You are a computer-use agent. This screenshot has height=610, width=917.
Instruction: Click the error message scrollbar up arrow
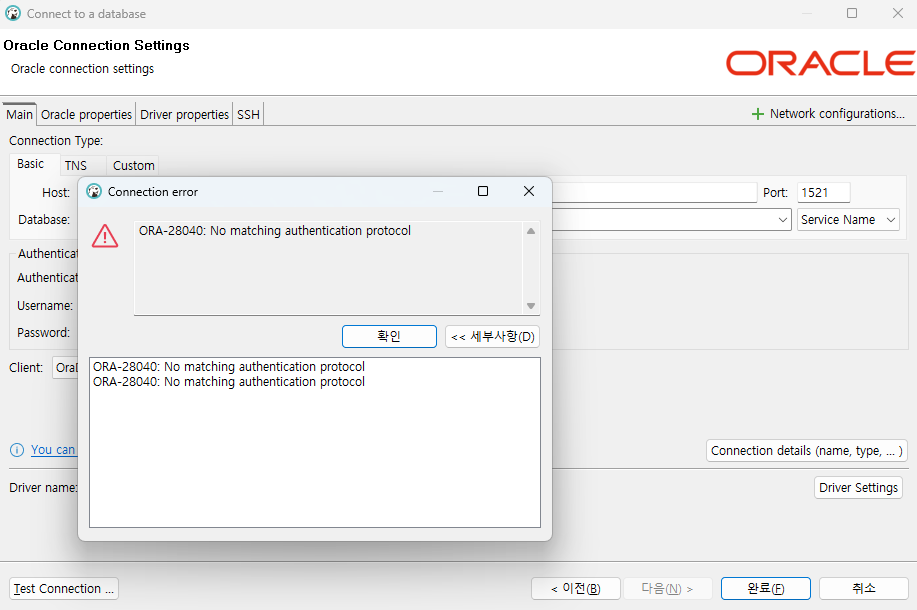(x=530, y=231)
